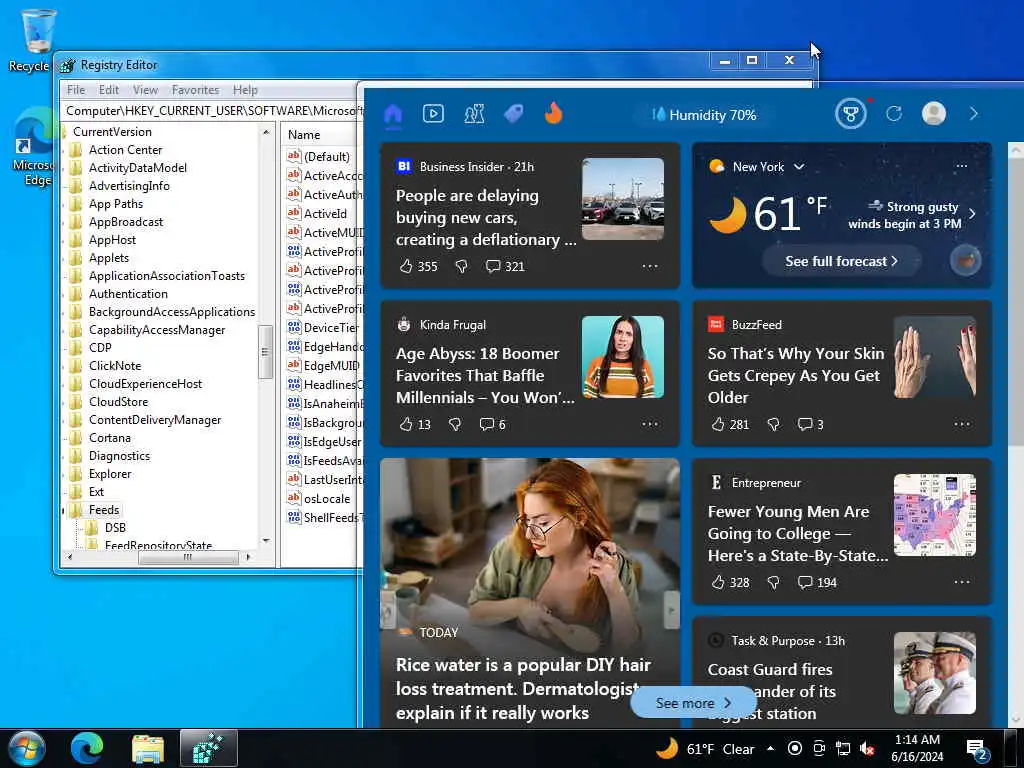The width and height of the screenshot is (1024, 768).
Task: Dislike the Kinda Frugal article
Action: pyautogui.click(x=455, y=424)
